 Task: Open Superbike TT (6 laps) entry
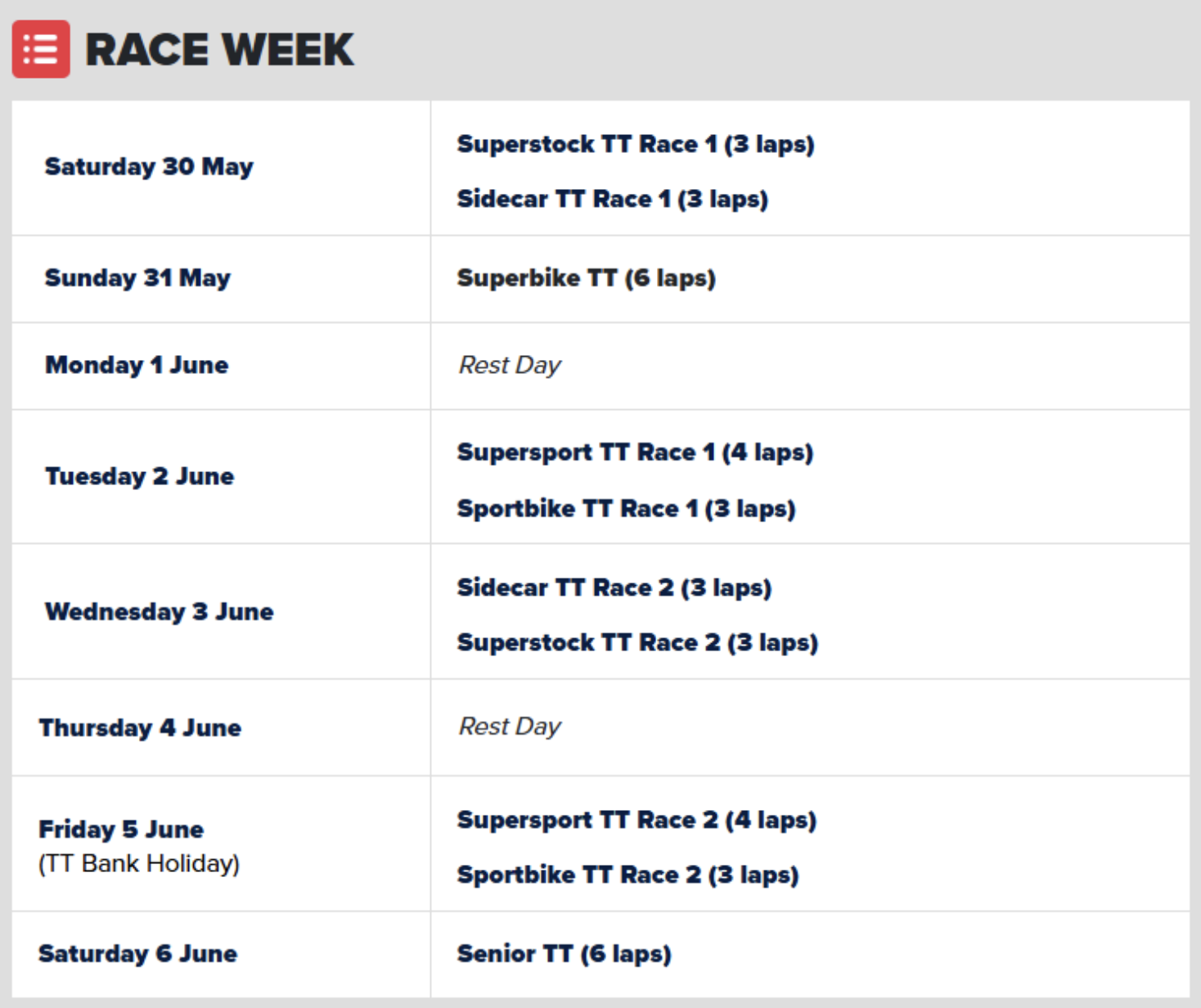(x=586, y=278)
